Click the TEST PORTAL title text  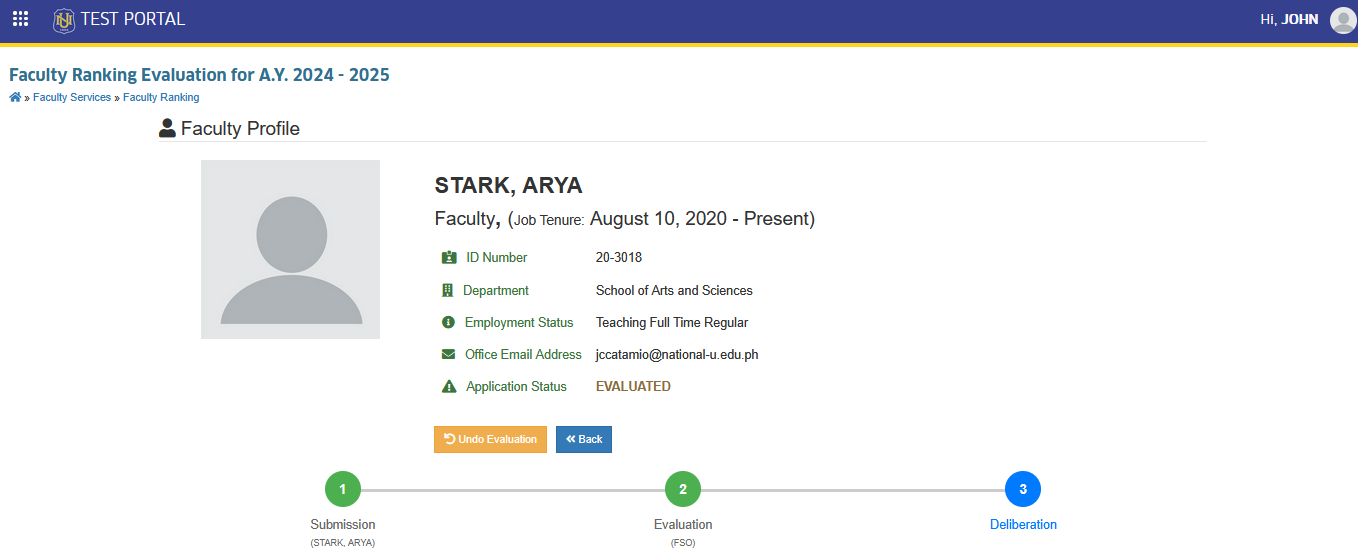pyautogui.click(x=133, y=19)
